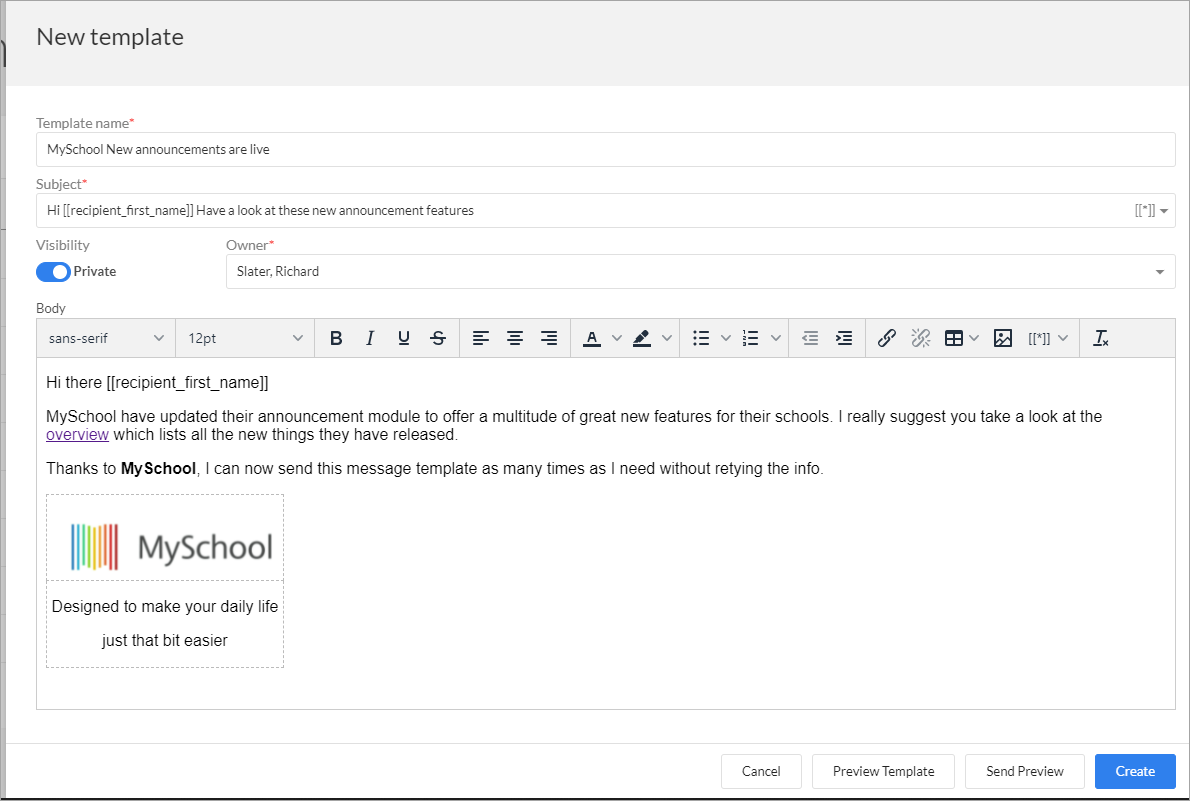Decrease the indent

(810, 339)
